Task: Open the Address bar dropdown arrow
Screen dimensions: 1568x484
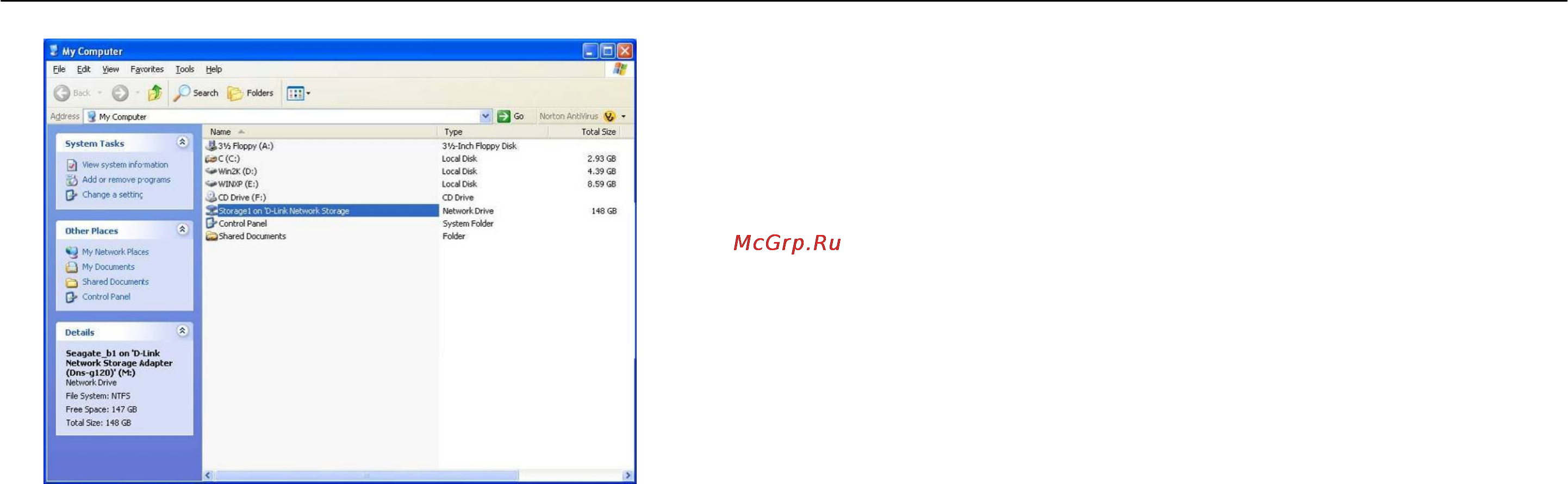Action: coord(485,116)
